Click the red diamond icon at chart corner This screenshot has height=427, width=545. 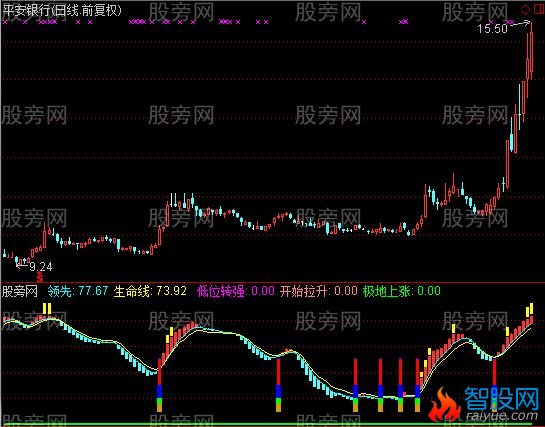(x=526, y=9)
